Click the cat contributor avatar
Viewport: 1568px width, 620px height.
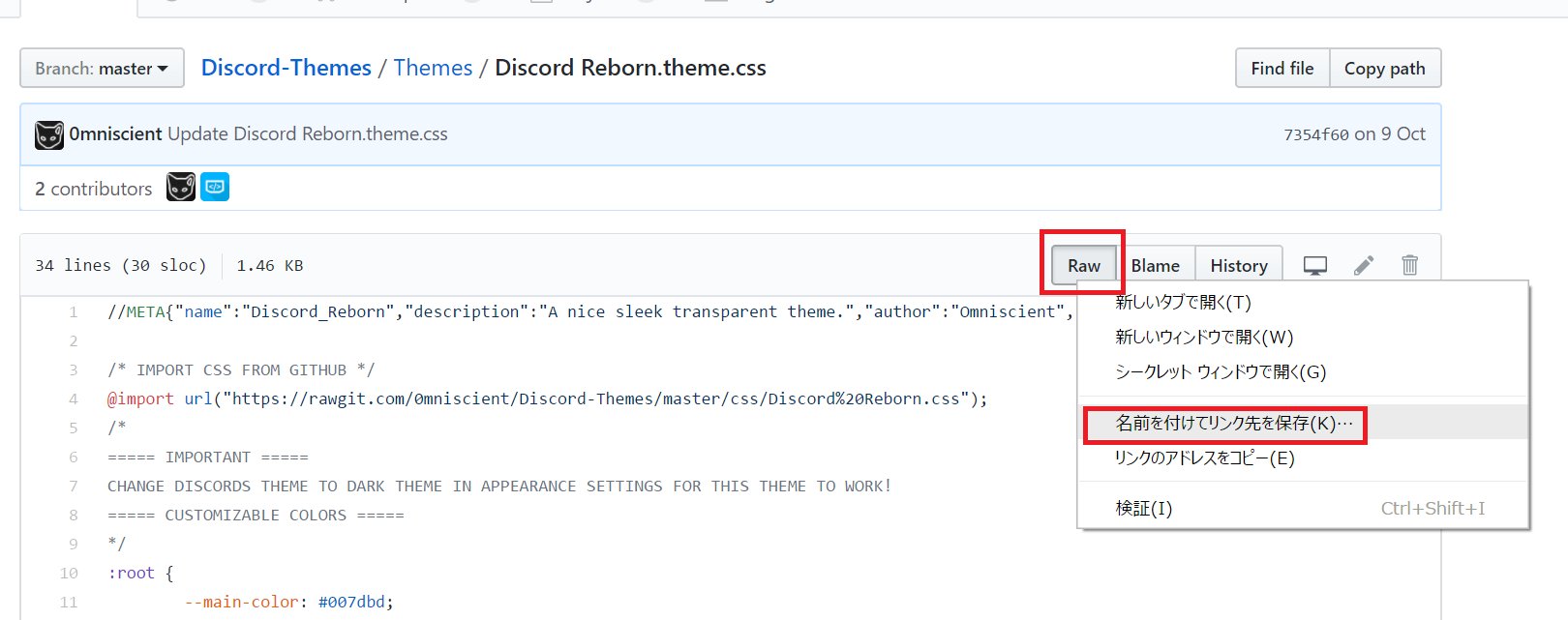181,188
